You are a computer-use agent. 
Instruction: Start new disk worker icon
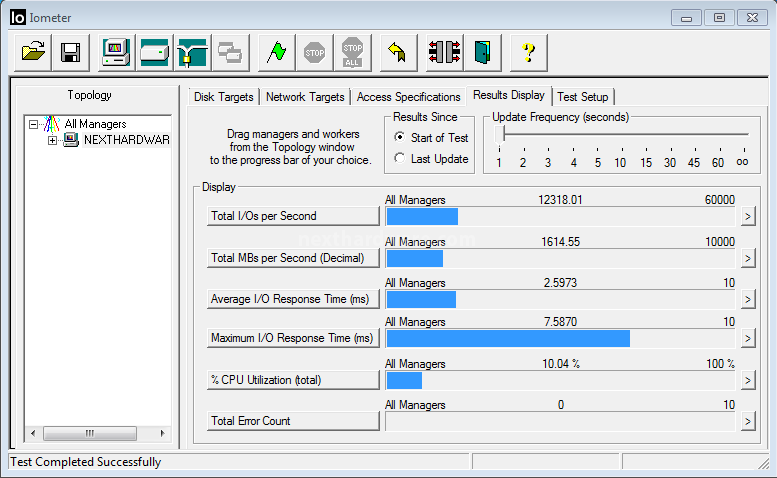(154, 53)
